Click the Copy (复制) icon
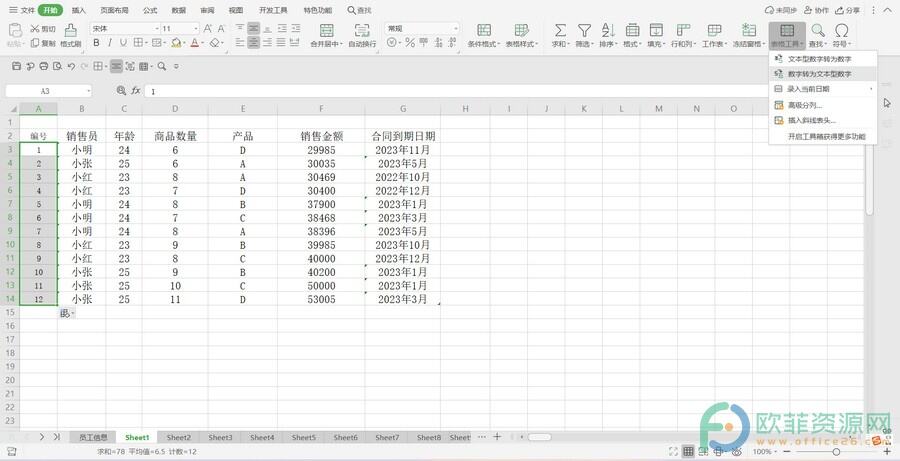Image resolution: width=900 pixels, height=461 pixels. point(34,43)
